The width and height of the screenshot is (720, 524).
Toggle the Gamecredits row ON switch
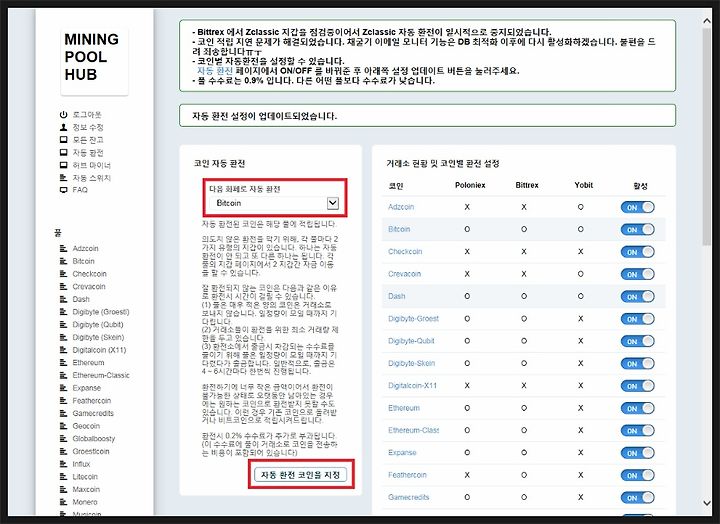[637, 498]
